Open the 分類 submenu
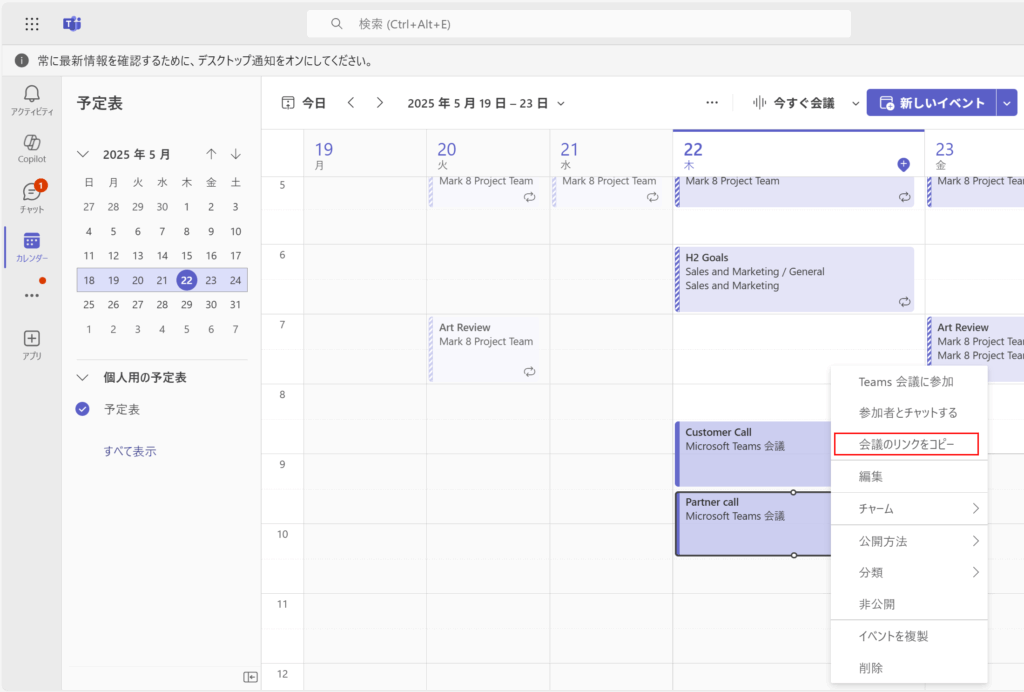Image resolution: width=1024 pixels, height=692 pixels. (x=909, y=573)
